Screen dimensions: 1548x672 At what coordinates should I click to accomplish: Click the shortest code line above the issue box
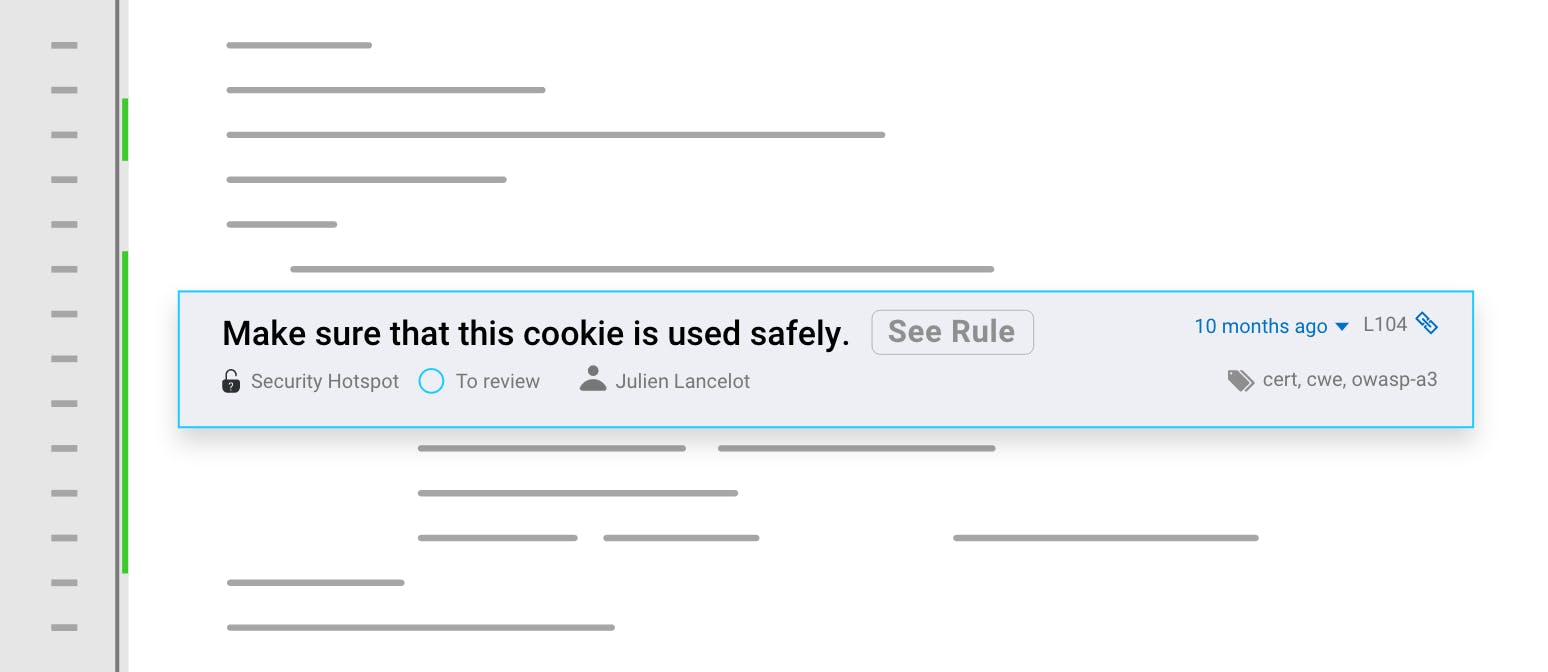pyautogui.click(x=282, y=225)
